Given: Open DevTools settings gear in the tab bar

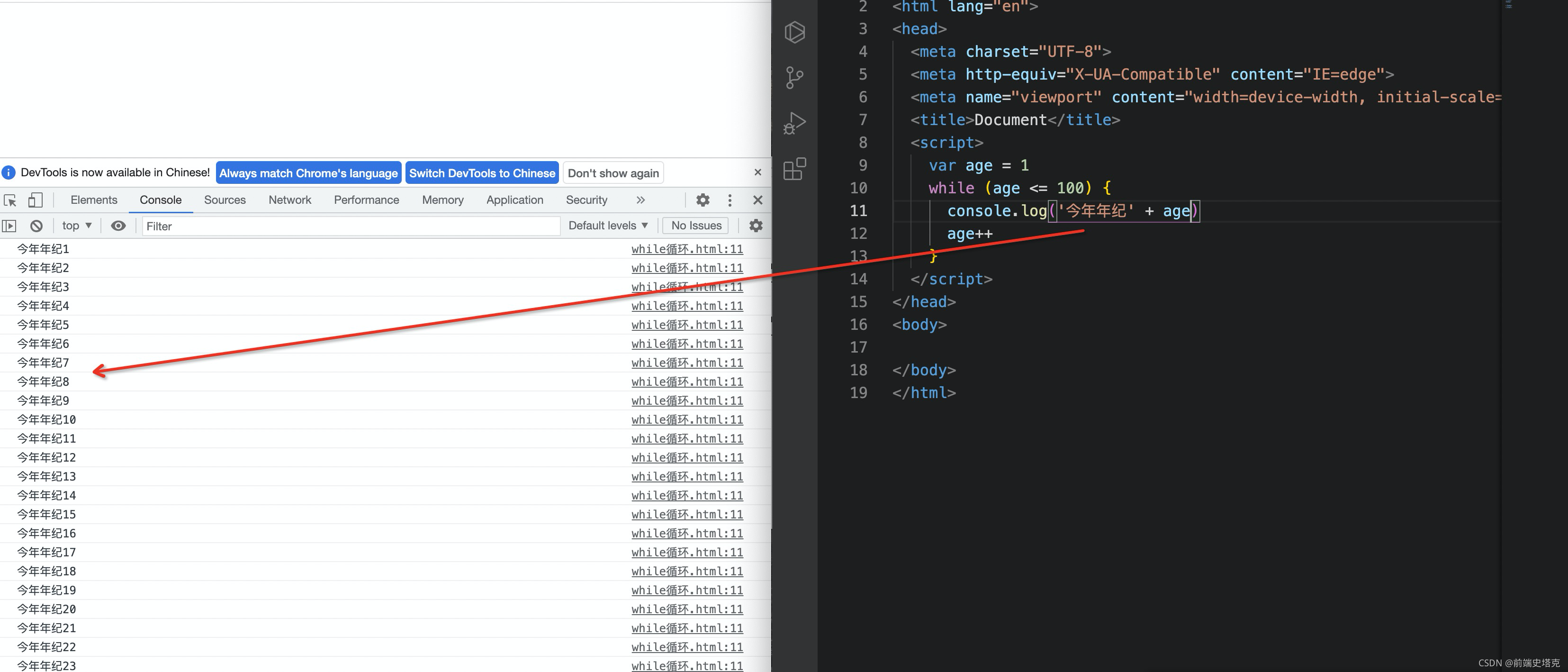Looking at the screenshot, I should (703, 200).
